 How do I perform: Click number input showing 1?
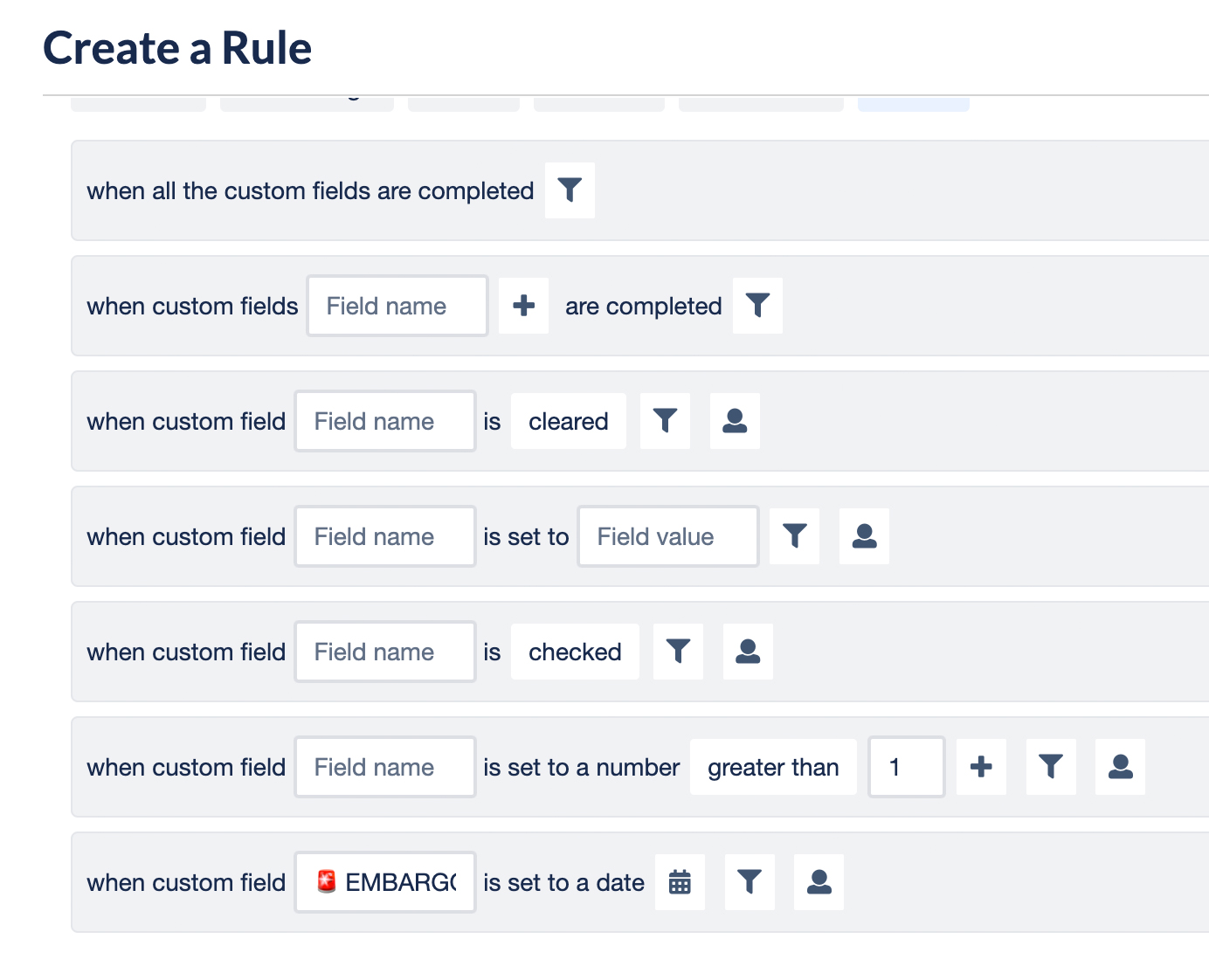tap(907, 767)
